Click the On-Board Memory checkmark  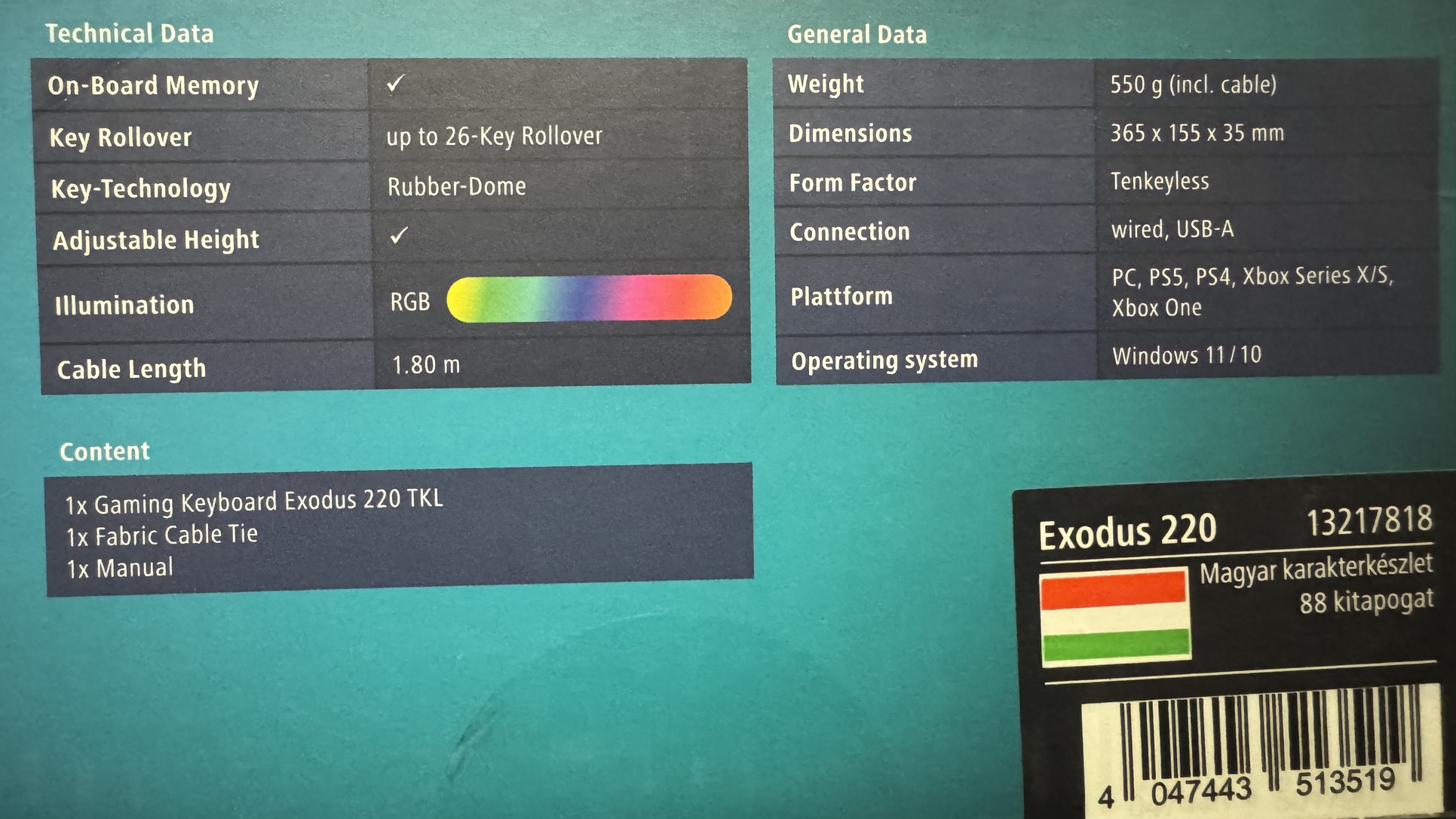click(x=396, y=83)
